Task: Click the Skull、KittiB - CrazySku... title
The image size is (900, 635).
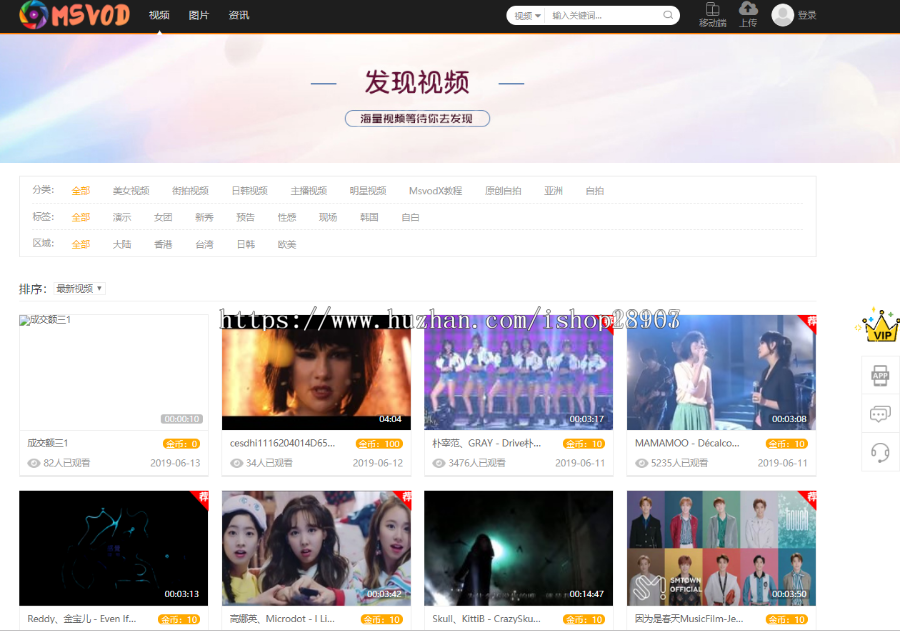Action: (x=486, y=619)
